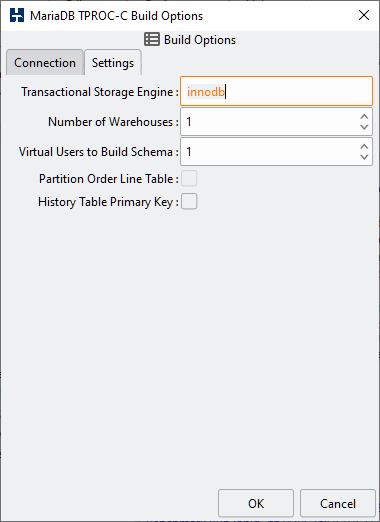Screen dimensions: 380x522
Task: Confirm build options with OK
Action: coord(256,503)
